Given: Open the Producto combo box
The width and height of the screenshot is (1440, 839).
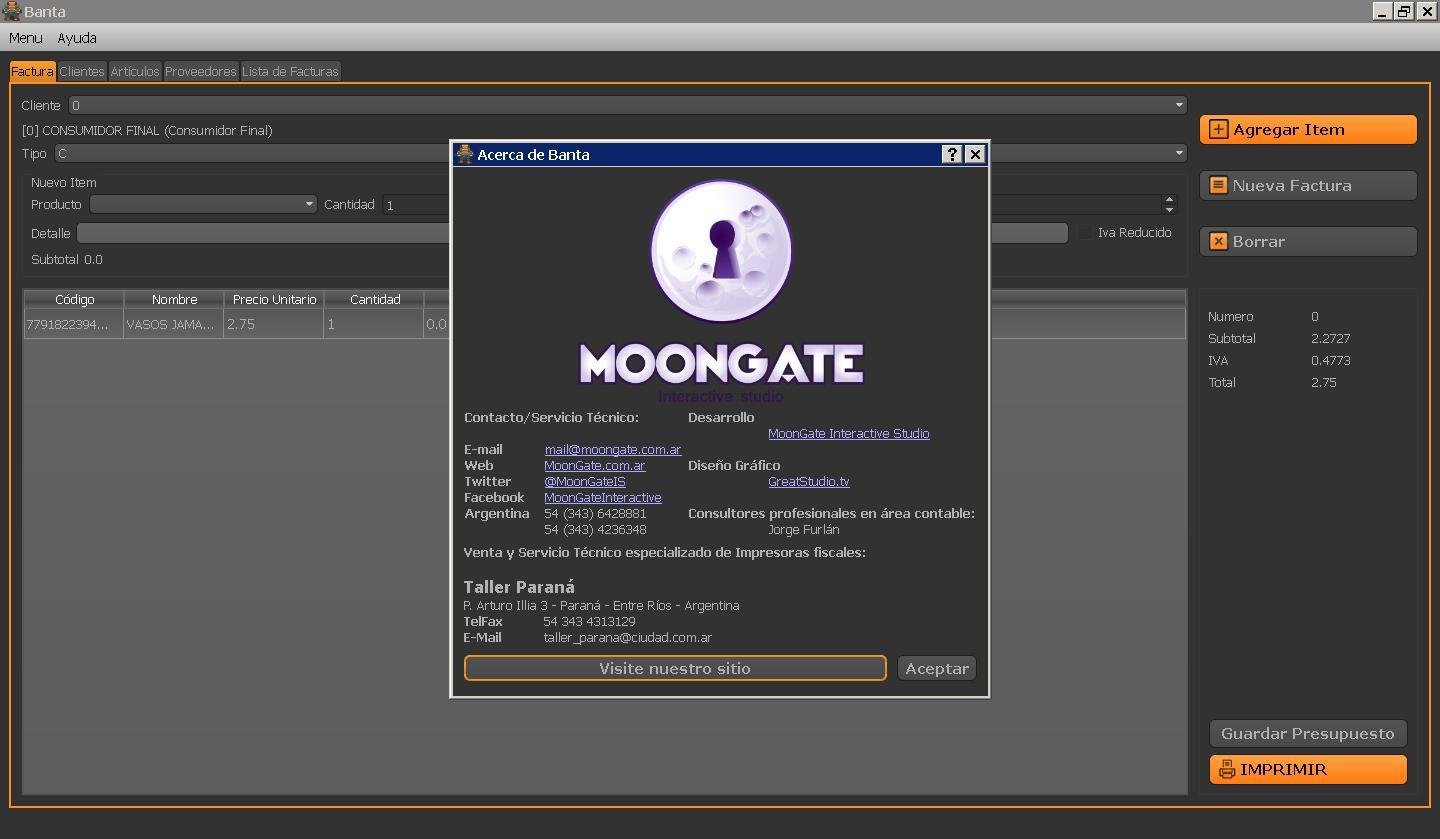Looking at the screenshot, I should click(309, 204).
